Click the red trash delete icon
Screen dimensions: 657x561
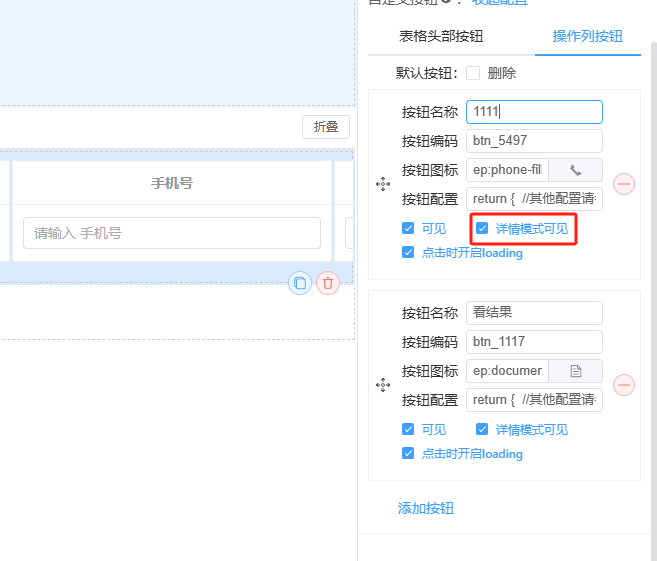328,283
